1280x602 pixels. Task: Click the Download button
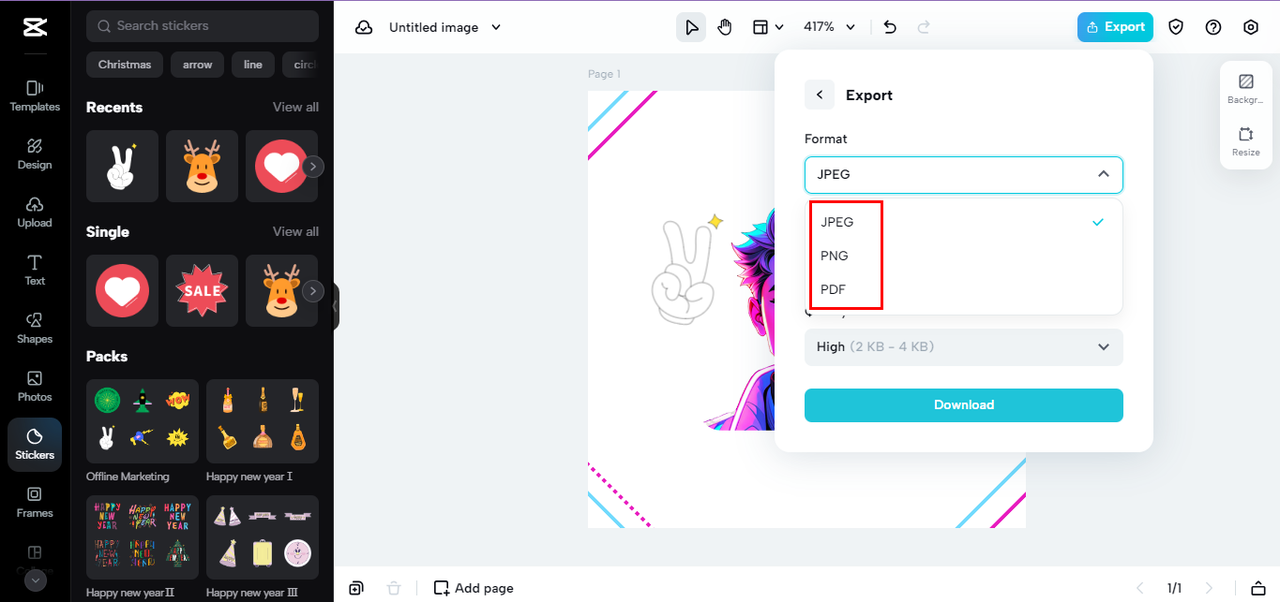tap(964, 405)
